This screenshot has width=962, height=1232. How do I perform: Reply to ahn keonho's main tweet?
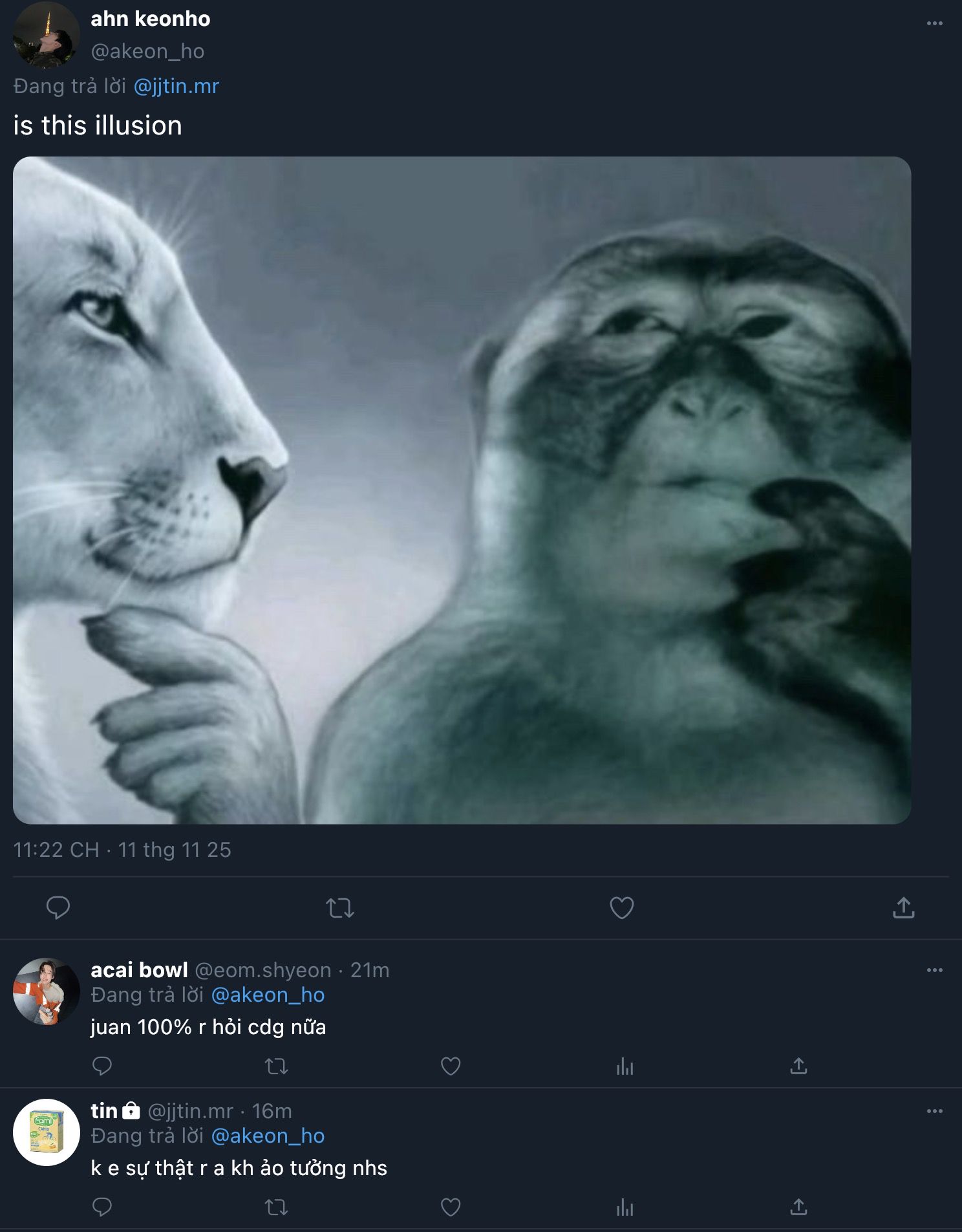[58, 907]
